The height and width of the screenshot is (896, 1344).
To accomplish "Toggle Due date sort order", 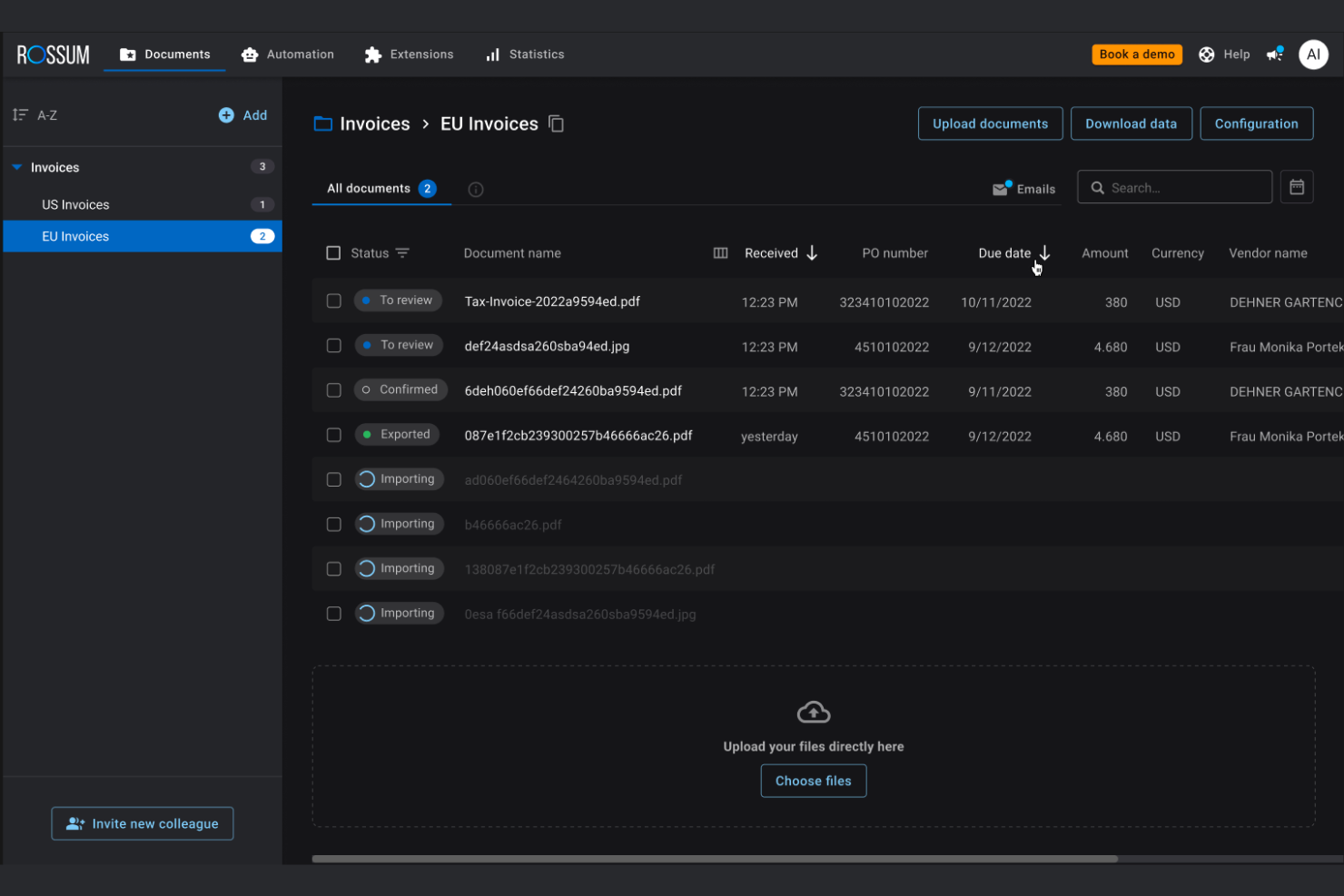I will pos(1044,252).
